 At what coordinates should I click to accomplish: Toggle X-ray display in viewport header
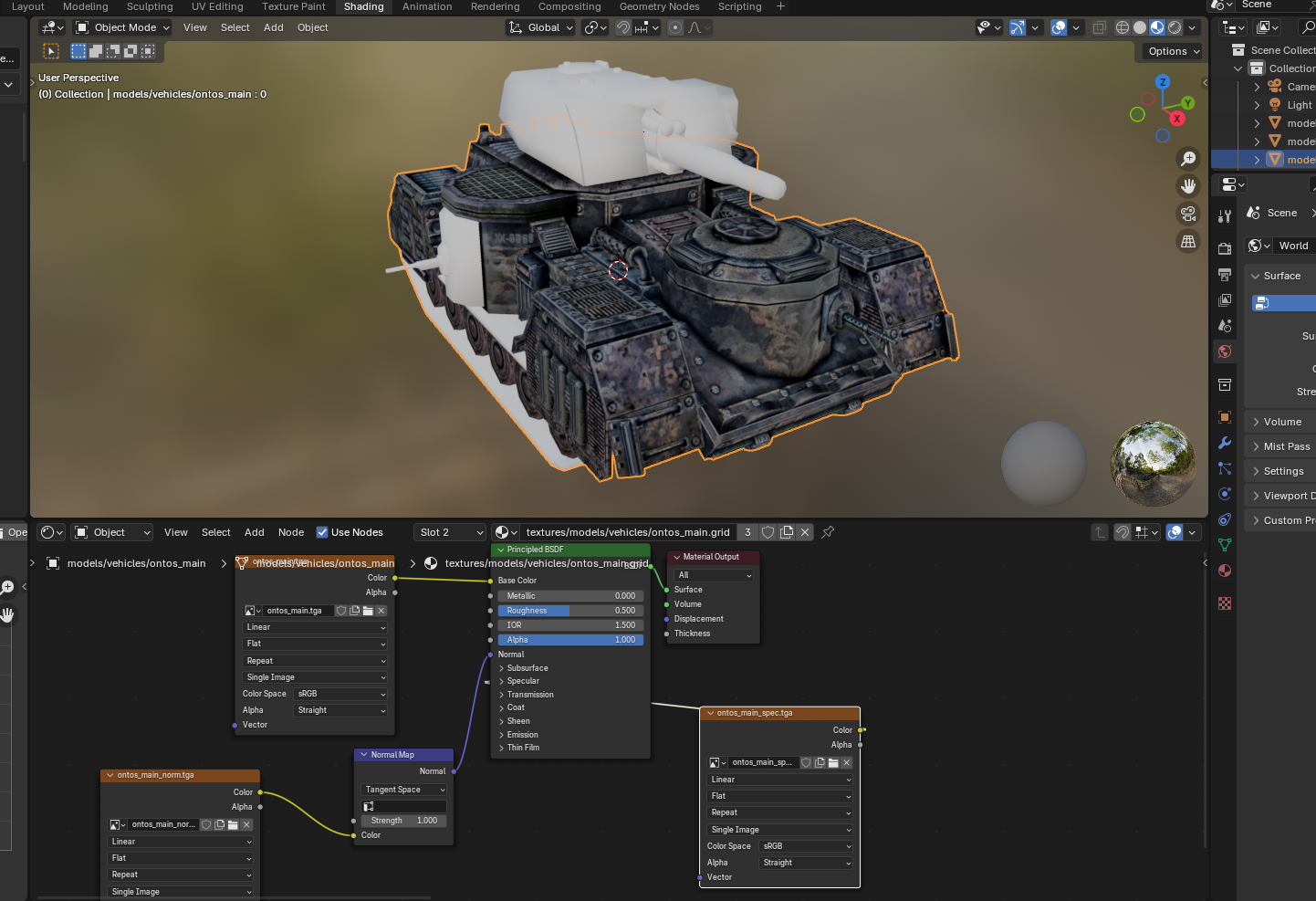pyautogui.click(x=1100, y=27)
